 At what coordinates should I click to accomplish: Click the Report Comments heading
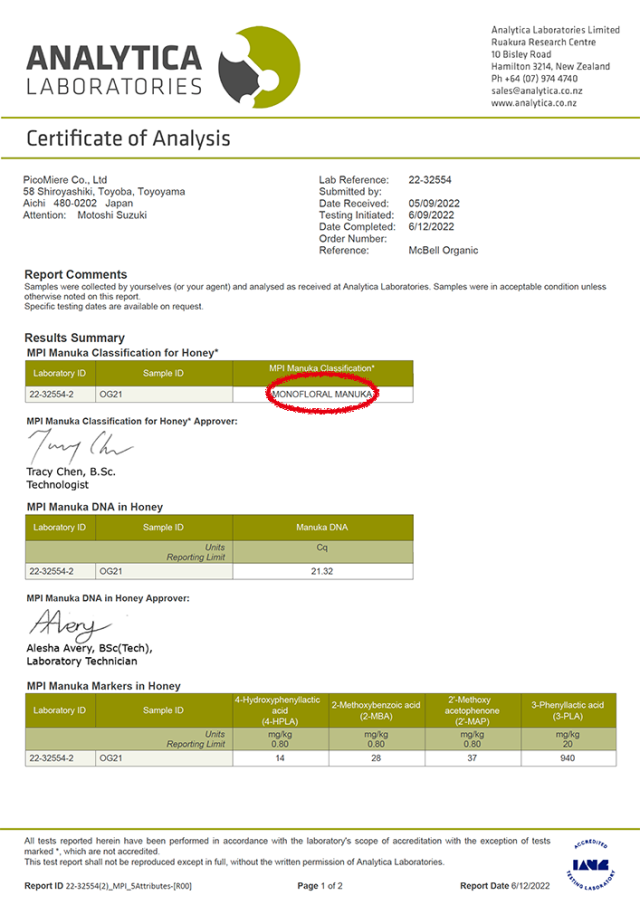[x=76, y=275]
